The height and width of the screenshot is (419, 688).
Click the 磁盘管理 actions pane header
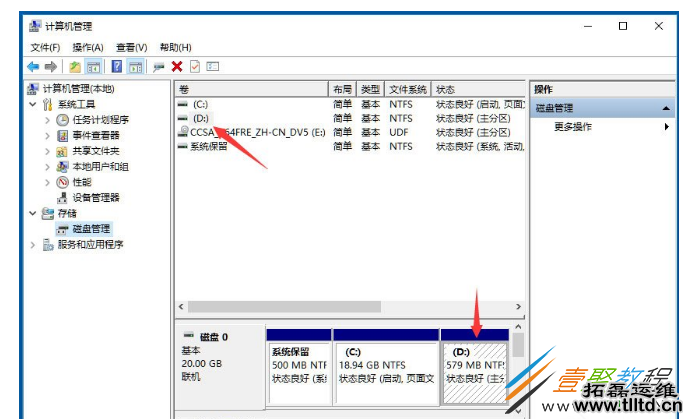coord(603,108)
